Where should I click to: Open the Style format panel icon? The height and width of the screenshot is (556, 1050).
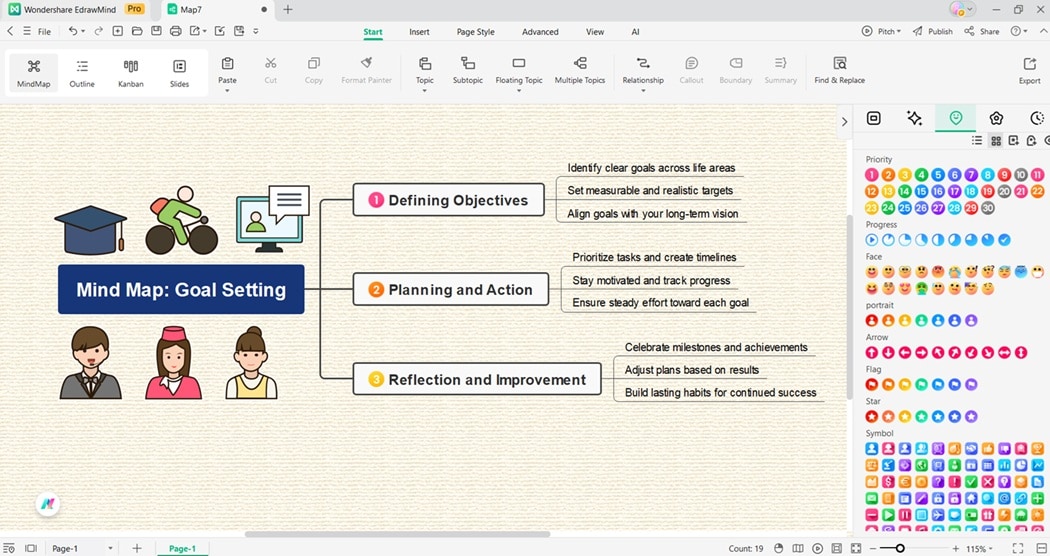coord(873,119)
